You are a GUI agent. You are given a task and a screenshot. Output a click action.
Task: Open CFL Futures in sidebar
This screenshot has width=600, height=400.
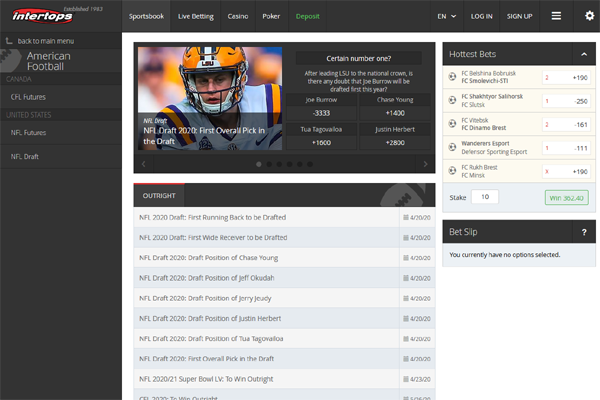pyautogui.click(x=61, y=97)
